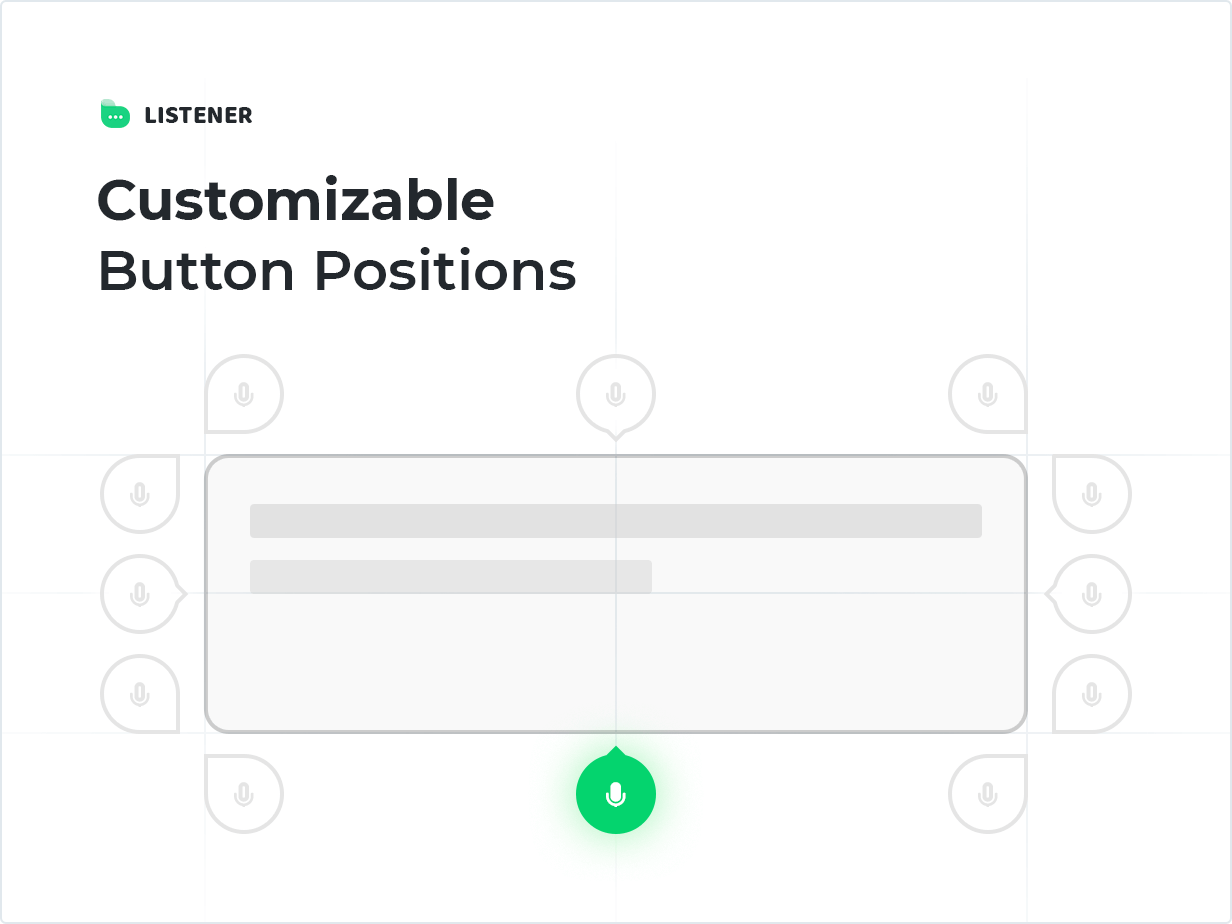Choose the mic button below the box's right corner
This screenshot has height=924, width=1232.
coord(987,794)
